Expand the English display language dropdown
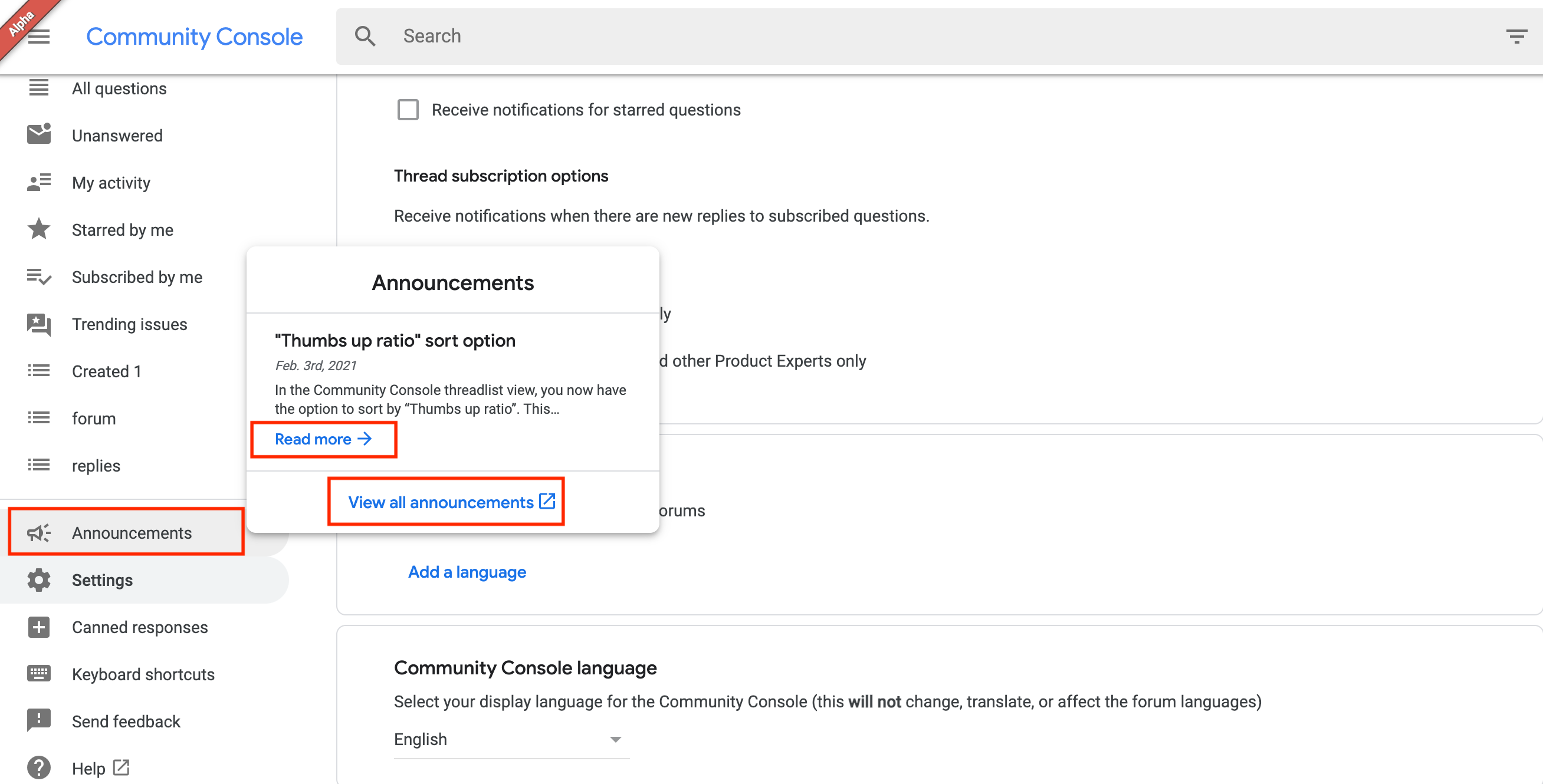Viewport: 1543px width, 784px height. point(510,739)
